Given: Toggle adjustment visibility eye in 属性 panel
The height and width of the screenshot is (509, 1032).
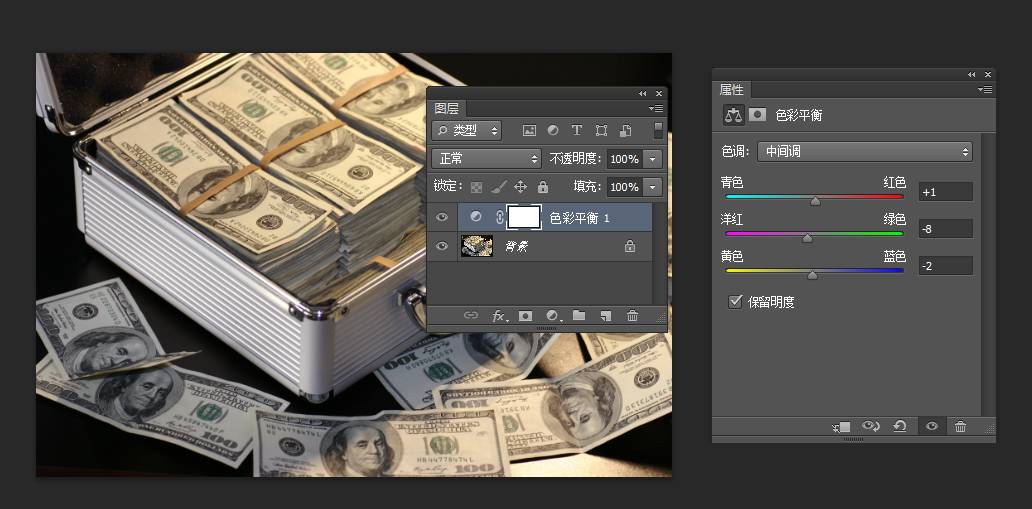Looking at the screenshot, I should coord(931,426).
